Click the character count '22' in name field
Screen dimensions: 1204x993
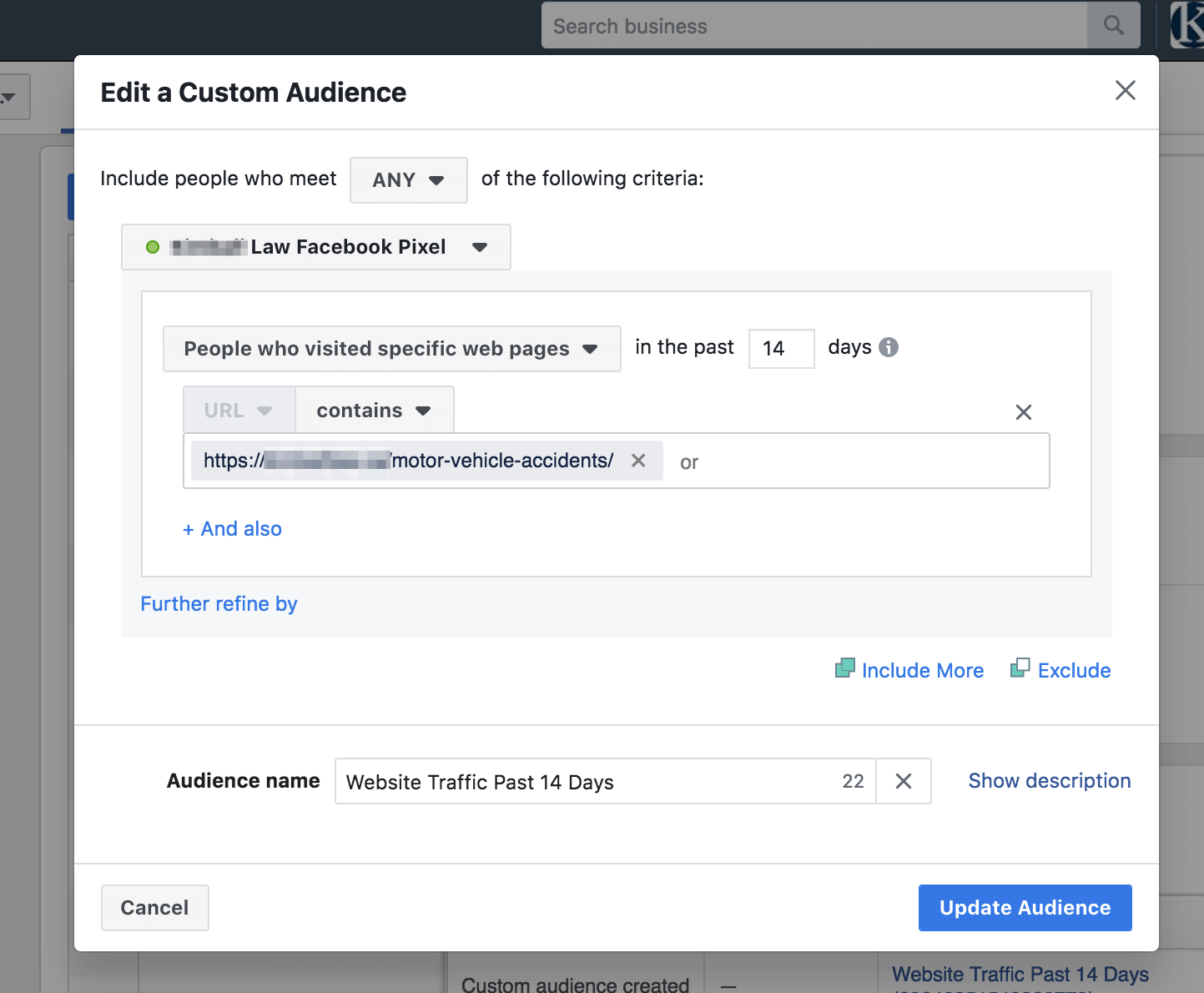853,781
